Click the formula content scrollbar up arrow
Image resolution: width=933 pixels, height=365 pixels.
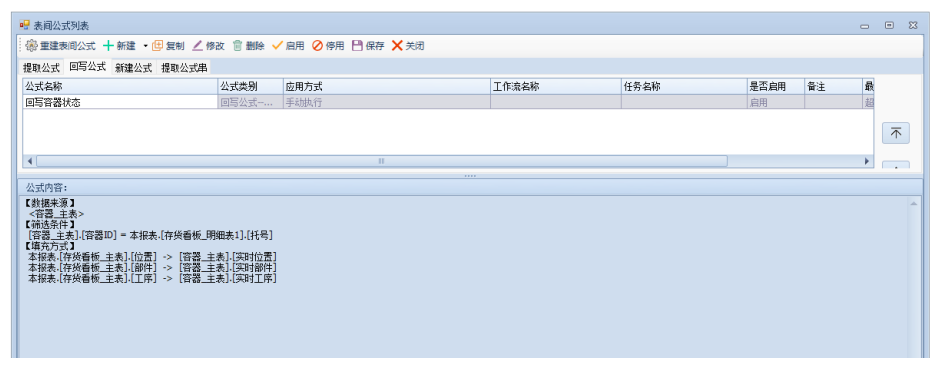click(x=913, y=204)
